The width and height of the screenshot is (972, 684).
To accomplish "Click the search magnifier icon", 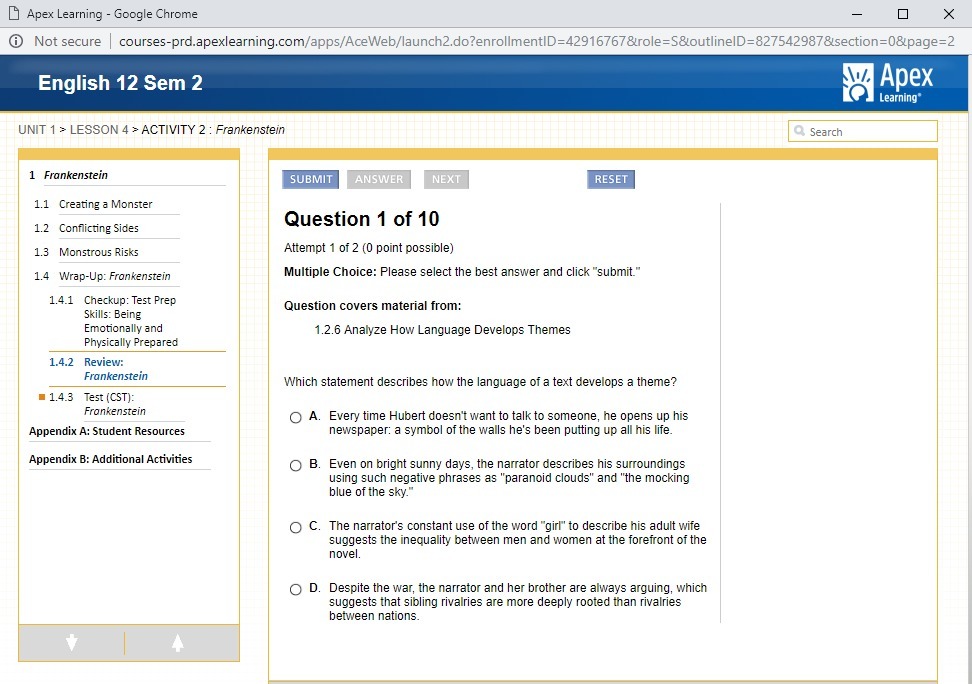I will (x=799, y=131).
